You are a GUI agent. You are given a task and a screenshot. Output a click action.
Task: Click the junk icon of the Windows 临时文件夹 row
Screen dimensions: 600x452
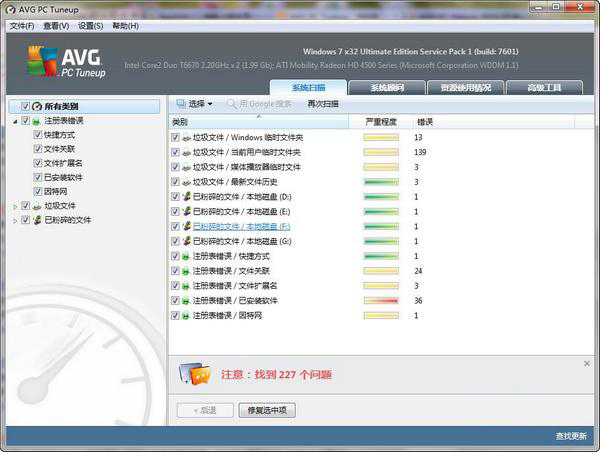point(186,137)
